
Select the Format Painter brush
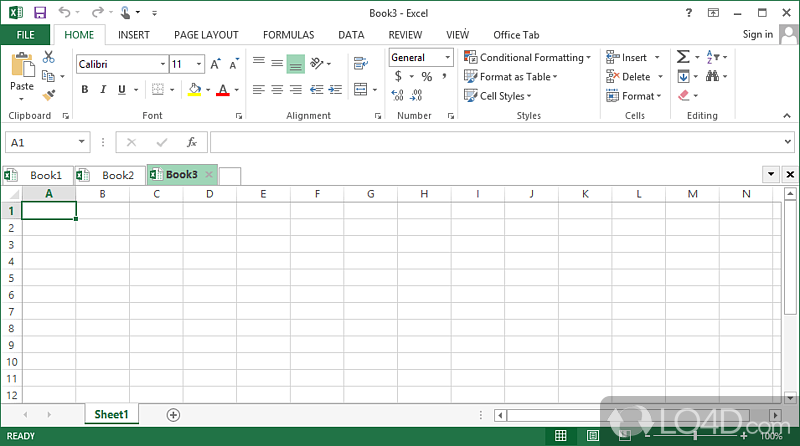[49, 95]
